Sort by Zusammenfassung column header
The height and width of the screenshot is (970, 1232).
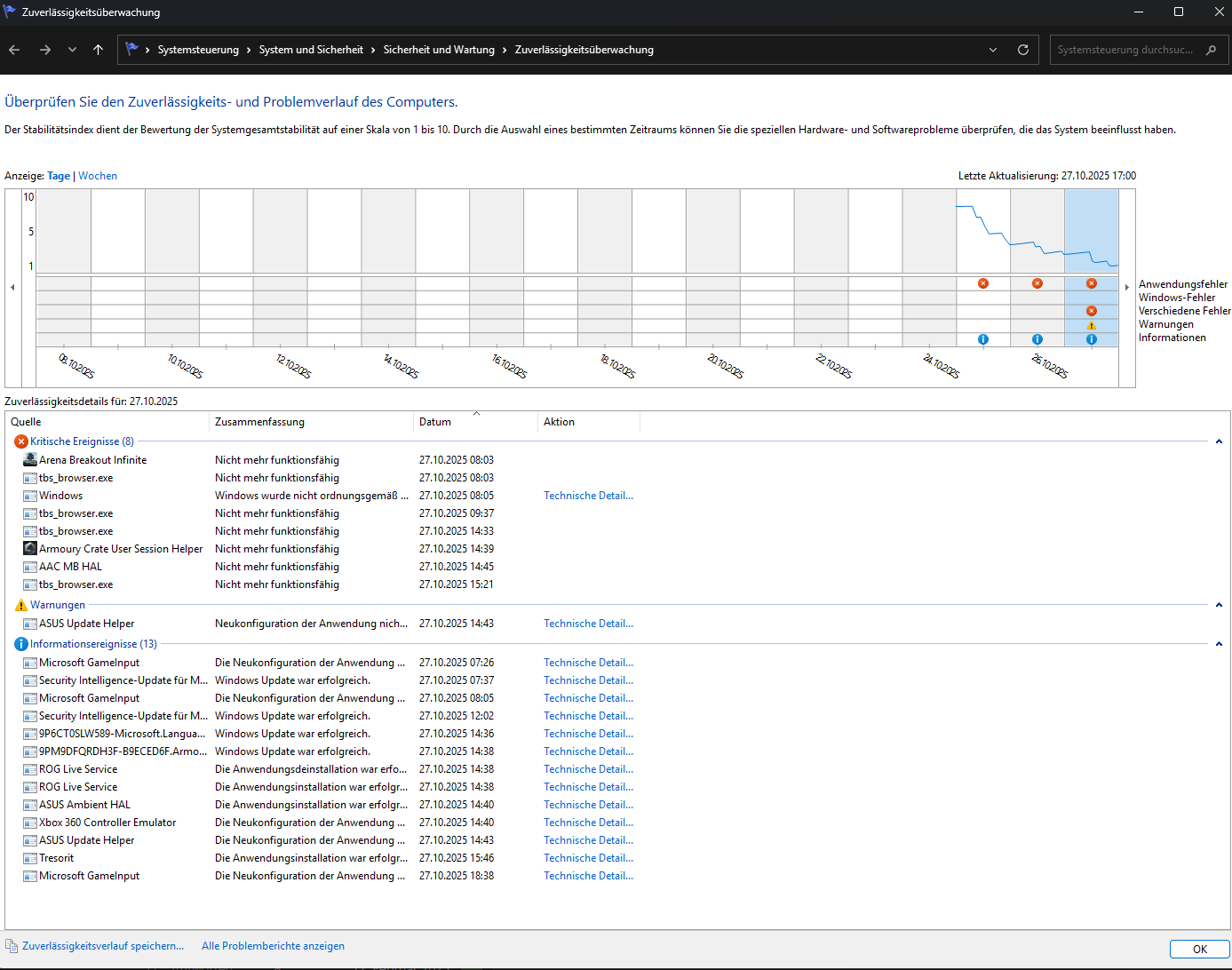(x=312, y=422)
